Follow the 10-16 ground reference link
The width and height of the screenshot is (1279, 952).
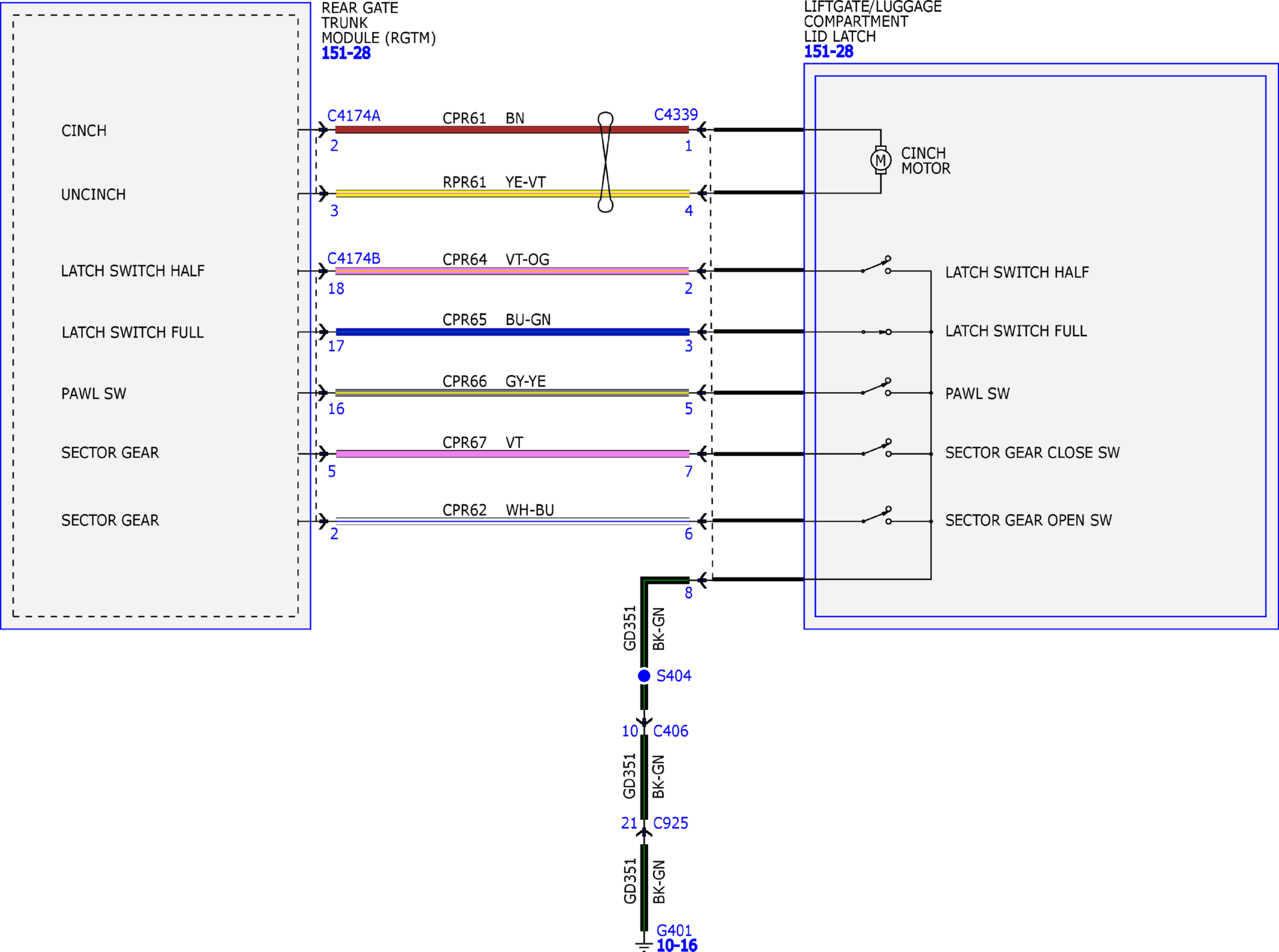point(677,945)
